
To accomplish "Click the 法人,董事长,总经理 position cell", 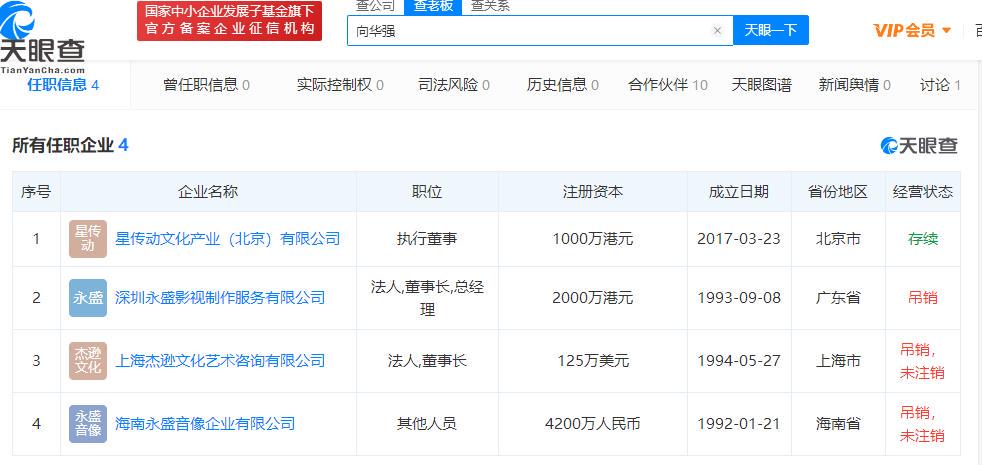I will [x=427, y=298].
